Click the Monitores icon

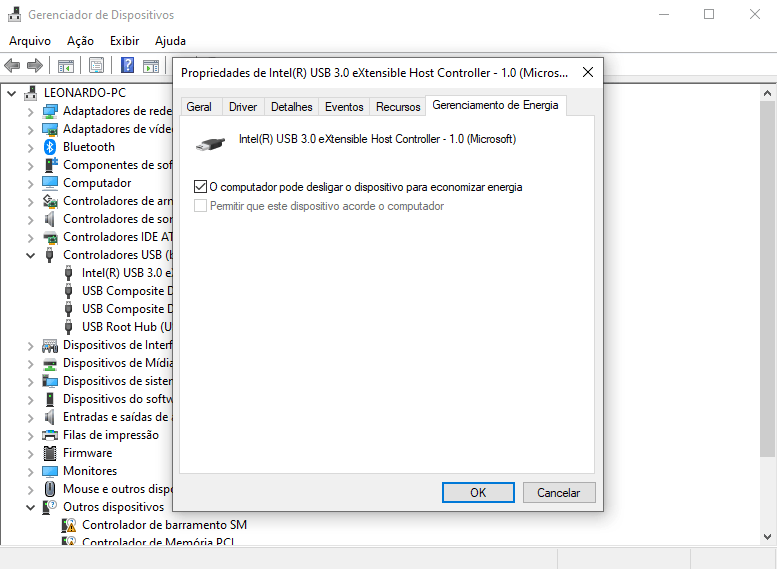point(50,471)
